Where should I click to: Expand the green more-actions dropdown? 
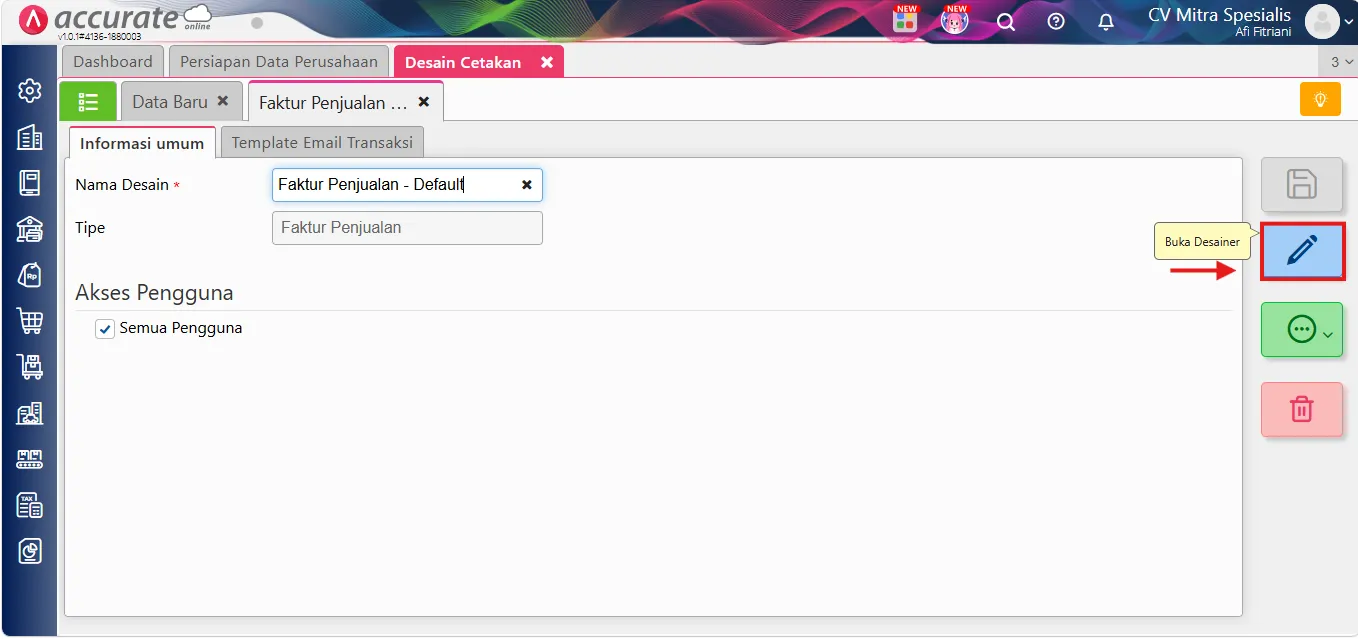[1301, 330]
